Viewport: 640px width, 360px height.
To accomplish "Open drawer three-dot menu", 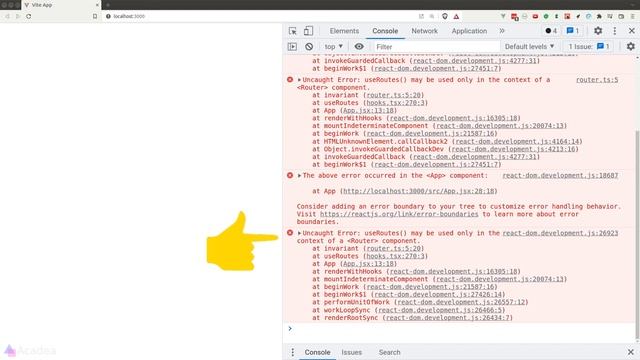I will (292, 352).
